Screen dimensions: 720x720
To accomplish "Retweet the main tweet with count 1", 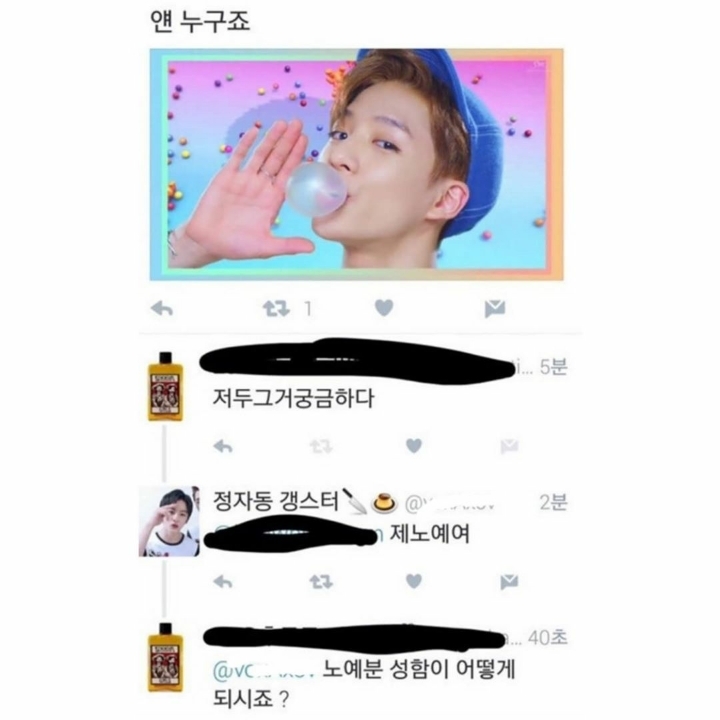I will coord(276,309).
